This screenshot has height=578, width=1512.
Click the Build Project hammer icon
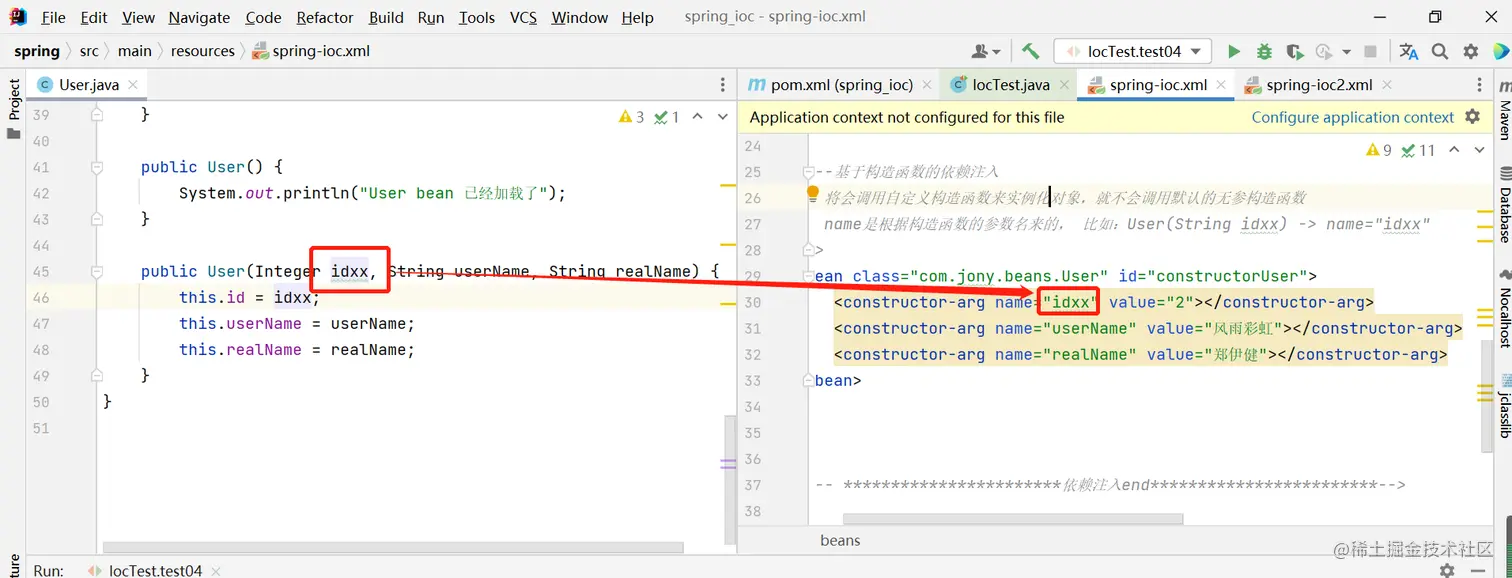coord(1031,51)
